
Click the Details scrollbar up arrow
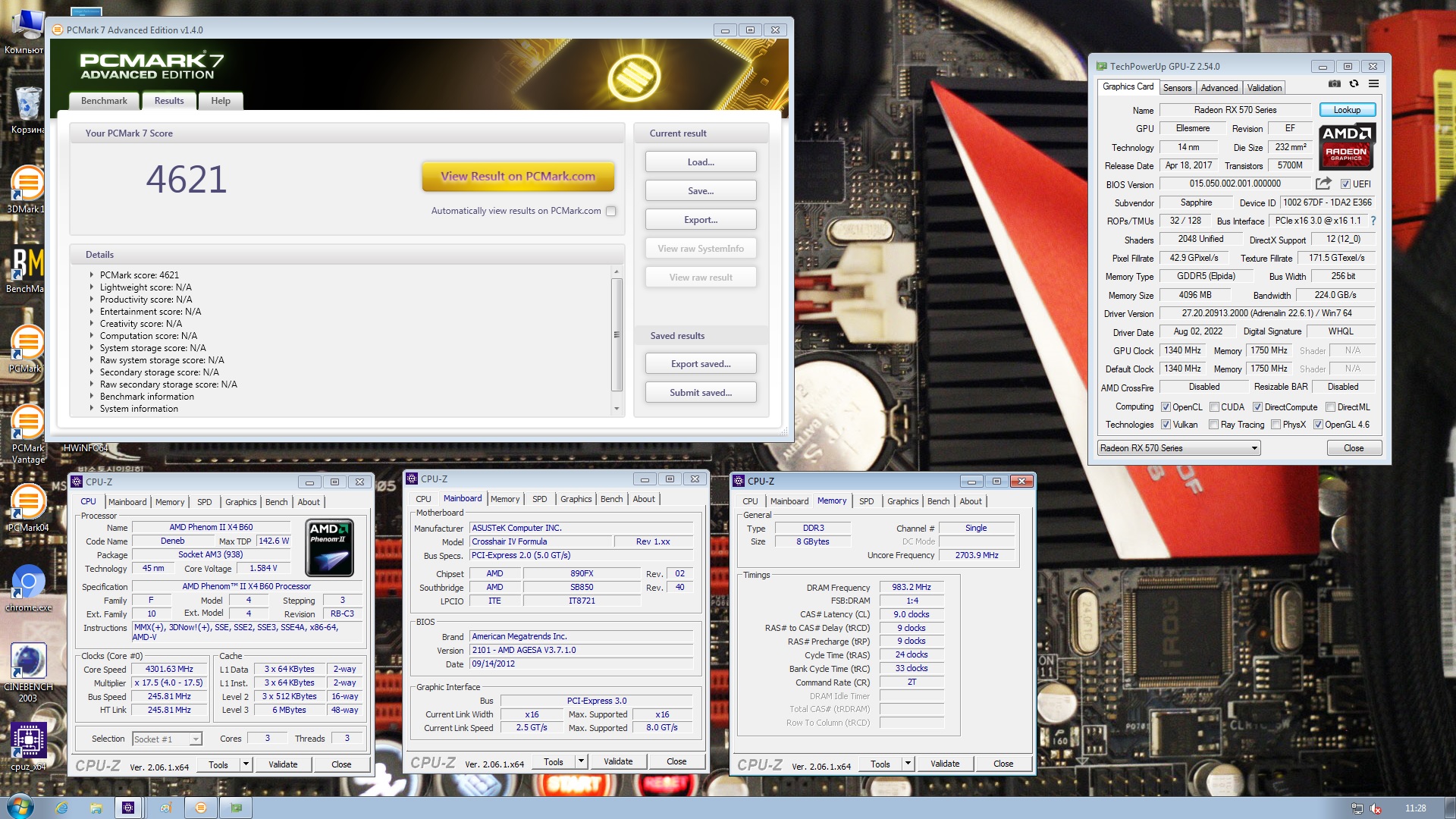coord(617,271)
